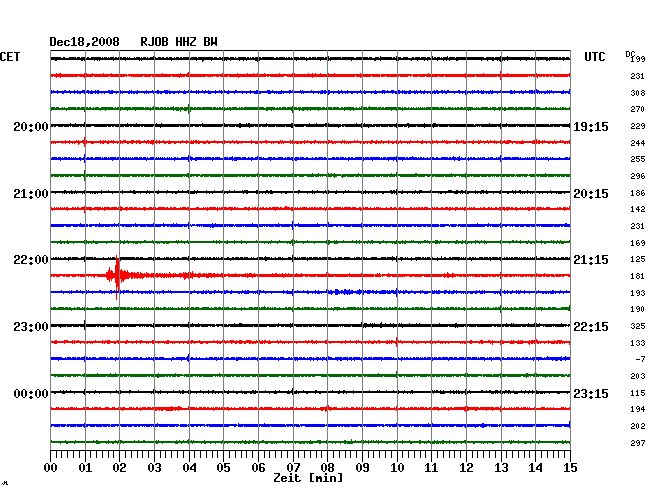Viewport: 650px width, 494px height.
Task: Select the DC value "270"
Action: 638,109
